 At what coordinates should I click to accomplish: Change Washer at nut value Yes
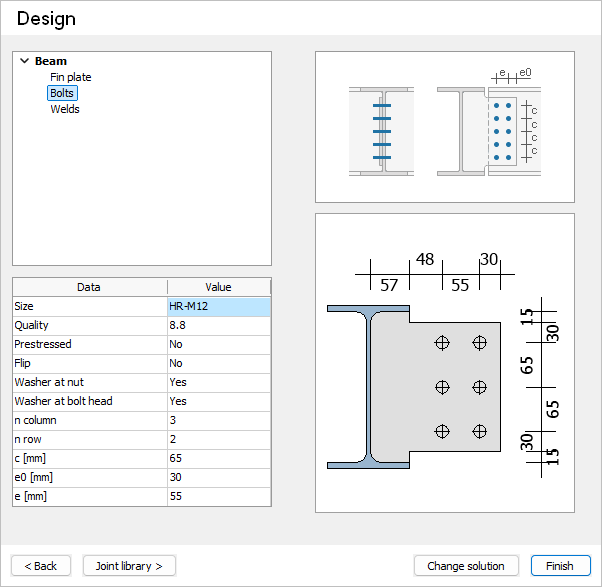[x=219, y=382]
